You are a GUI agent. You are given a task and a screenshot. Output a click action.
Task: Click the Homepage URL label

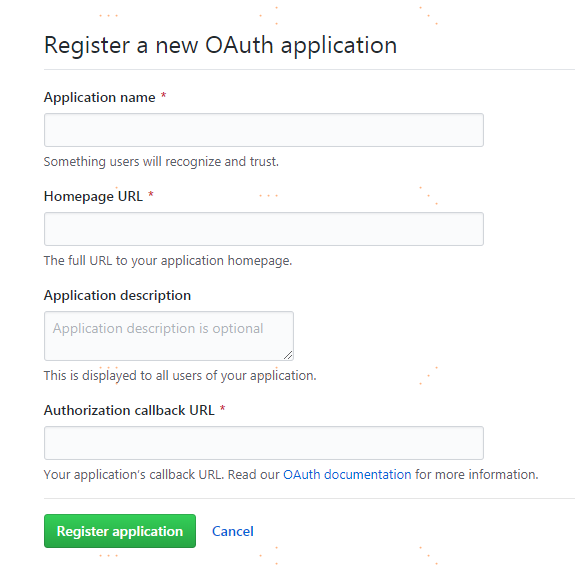click(93, 196)
